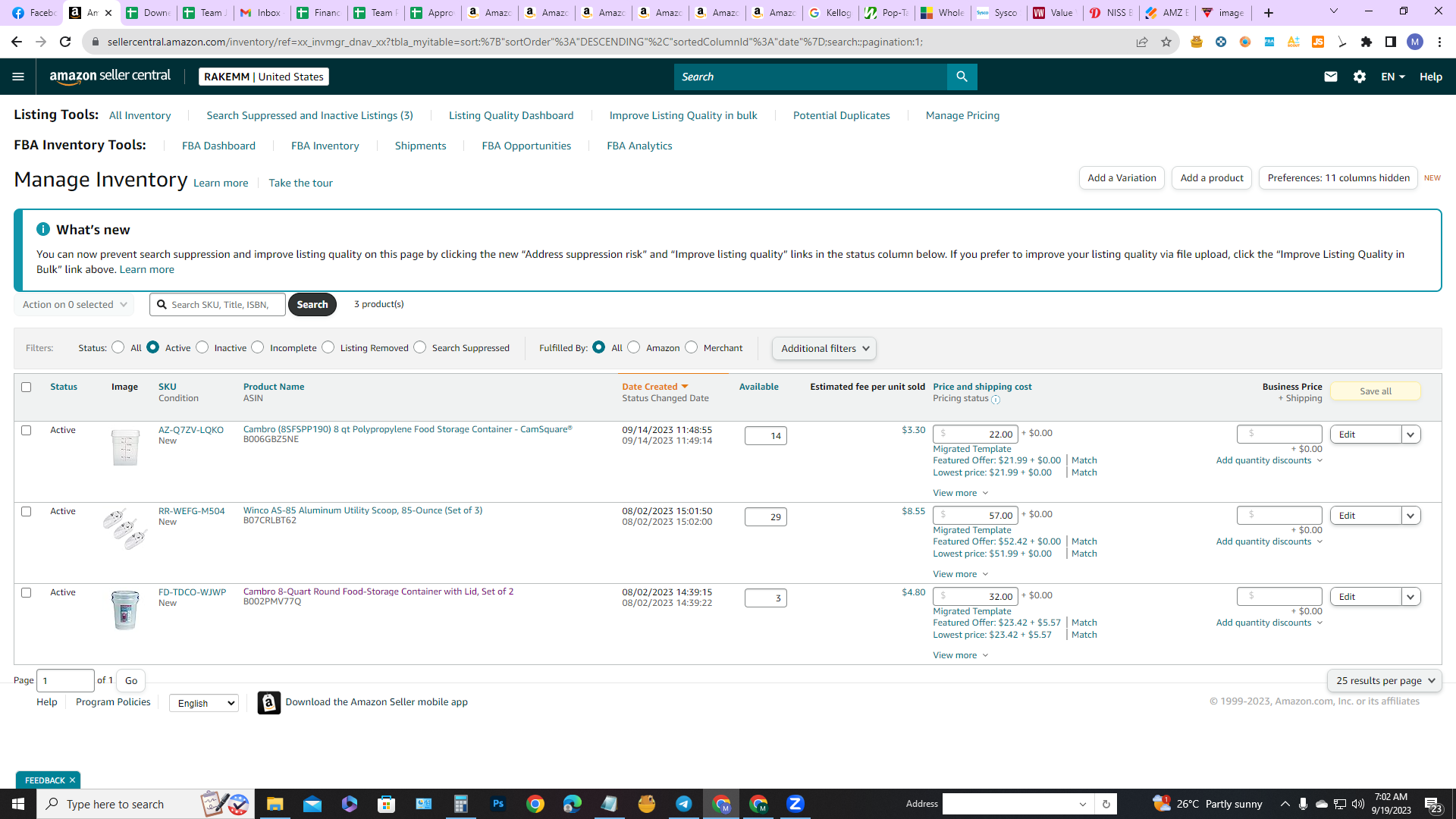Screen dimensions: 1456x819
Task: Click the Add a Variation button
Action: [x=1122, y=177]
